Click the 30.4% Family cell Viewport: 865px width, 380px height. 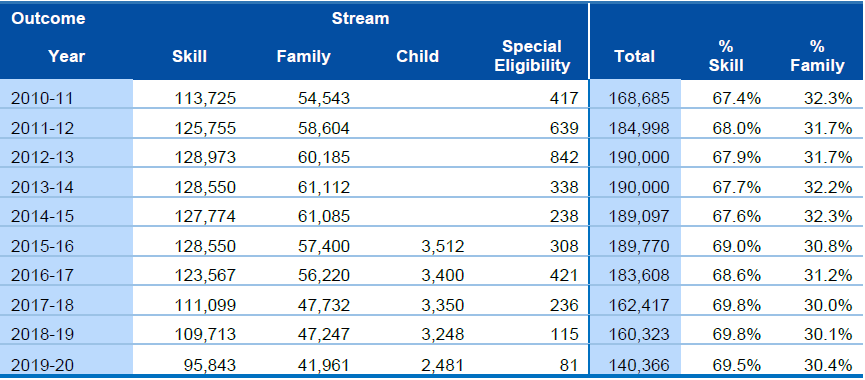click(828, 365)
